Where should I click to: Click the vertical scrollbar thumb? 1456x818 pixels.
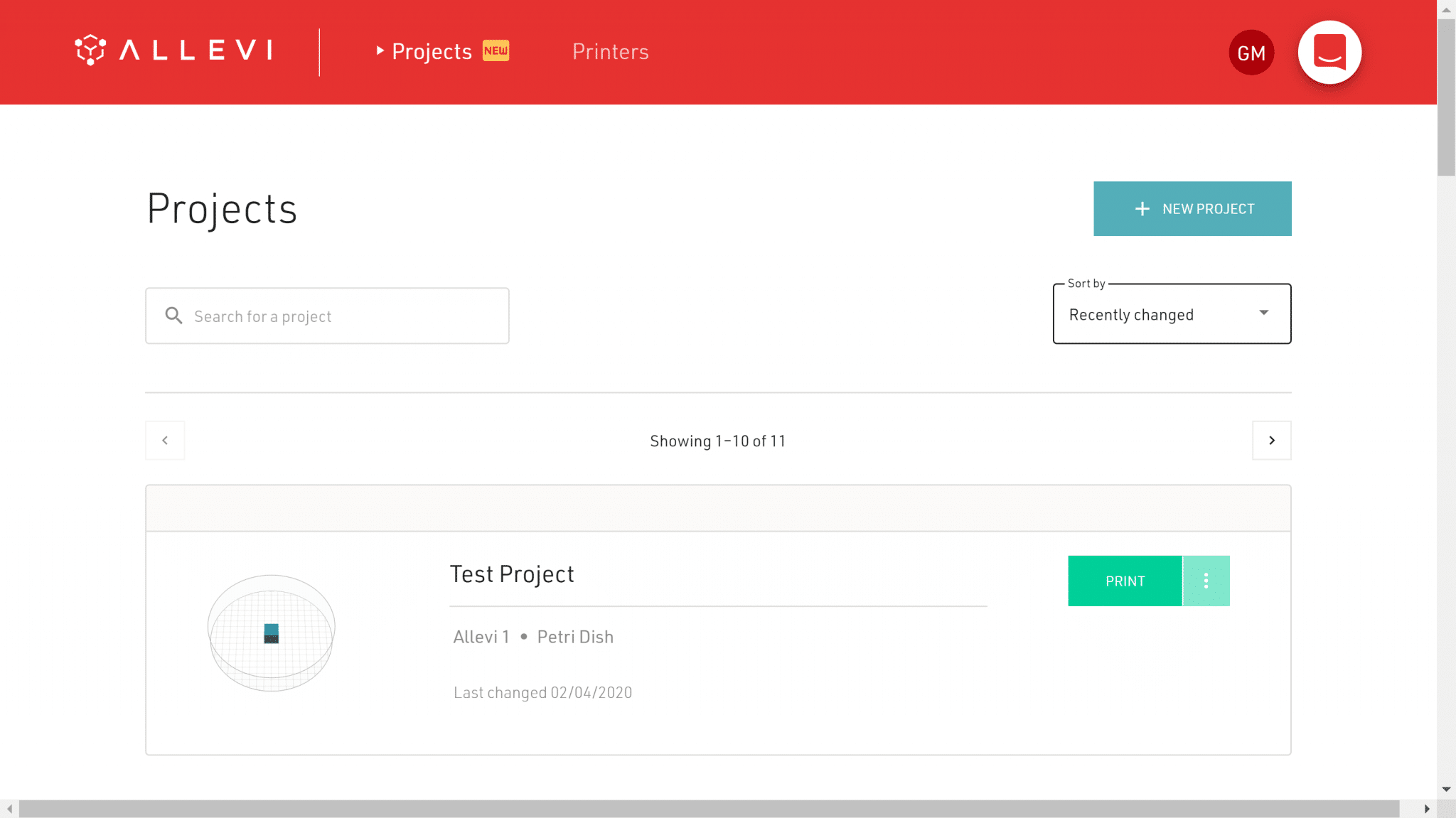1446,98
